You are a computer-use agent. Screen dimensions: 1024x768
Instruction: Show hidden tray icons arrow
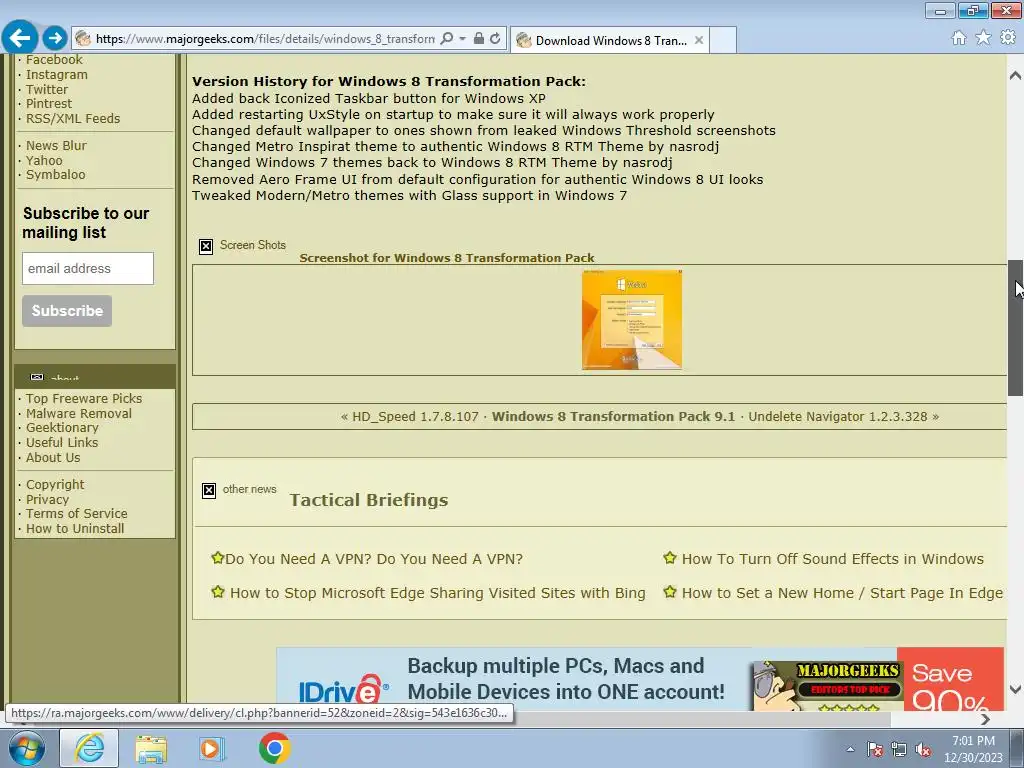850,749
